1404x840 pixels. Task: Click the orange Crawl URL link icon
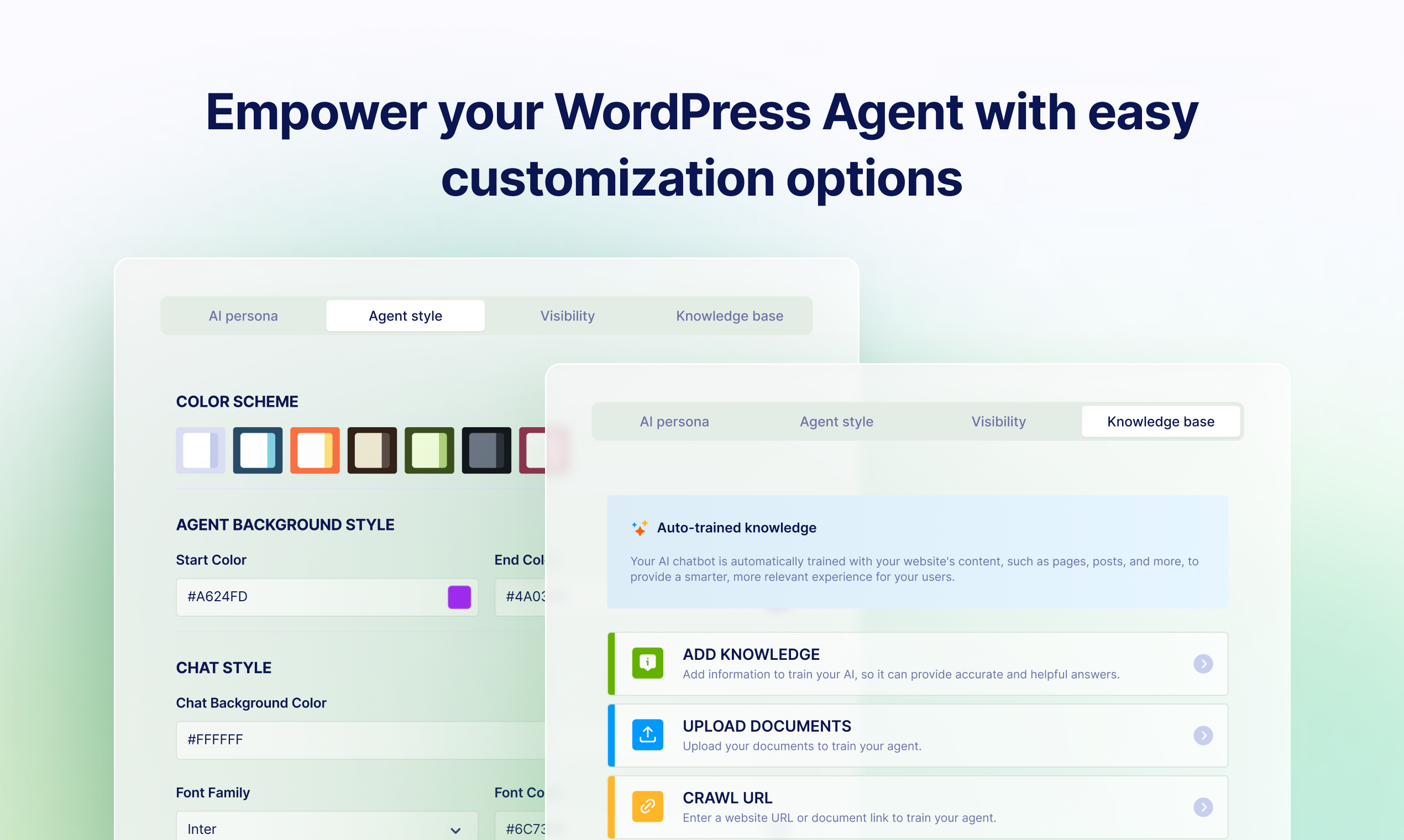point(647,807)
